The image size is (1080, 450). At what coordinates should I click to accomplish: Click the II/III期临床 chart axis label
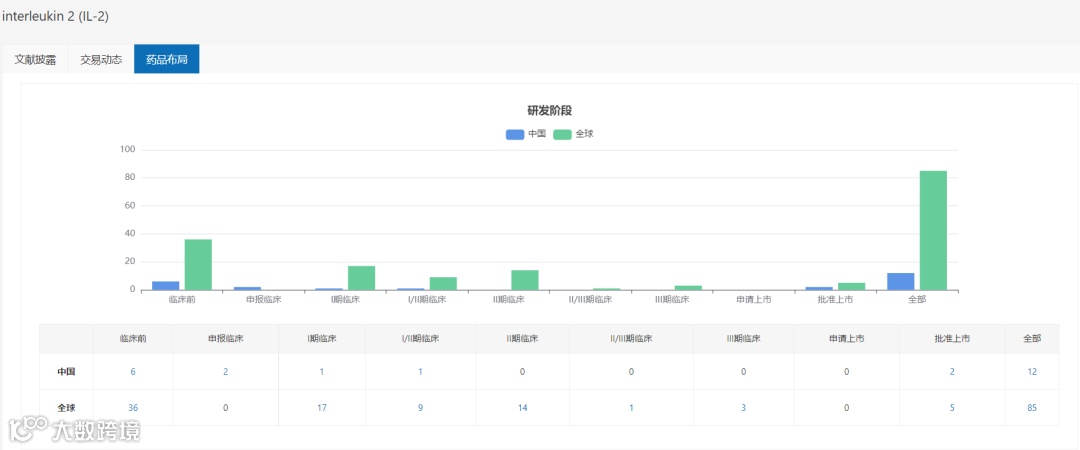pos(590,300)
